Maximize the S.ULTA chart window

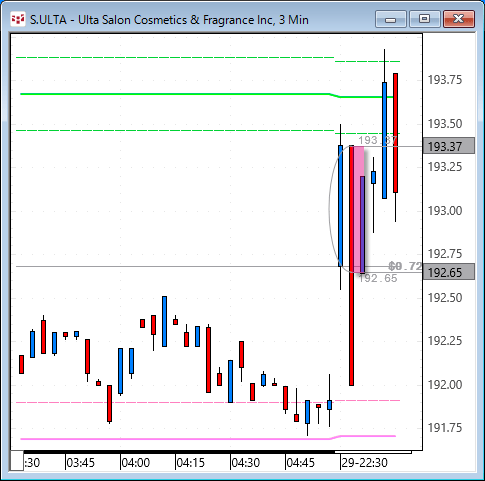[424, 19]
